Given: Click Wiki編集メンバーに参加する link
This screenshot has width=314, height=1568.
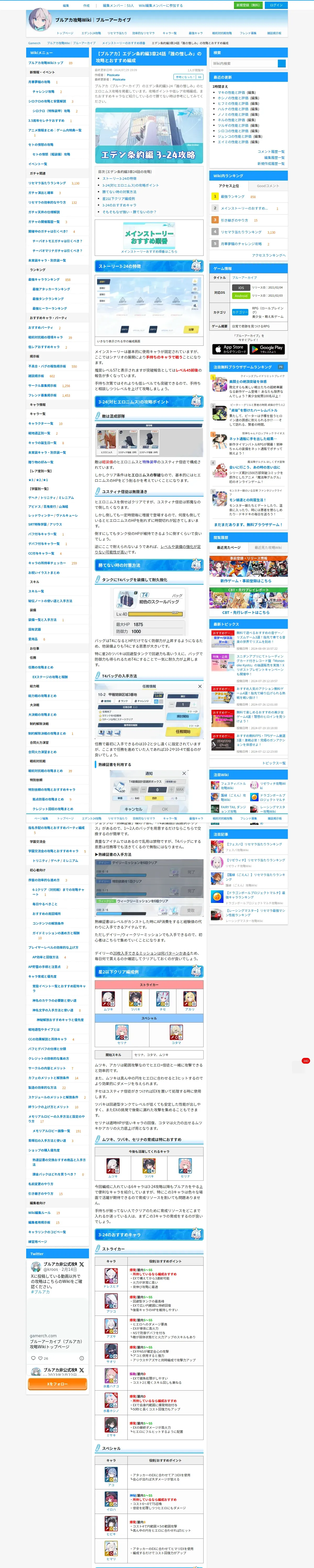Looking at the screenshot, I should [x=160, y=5].
